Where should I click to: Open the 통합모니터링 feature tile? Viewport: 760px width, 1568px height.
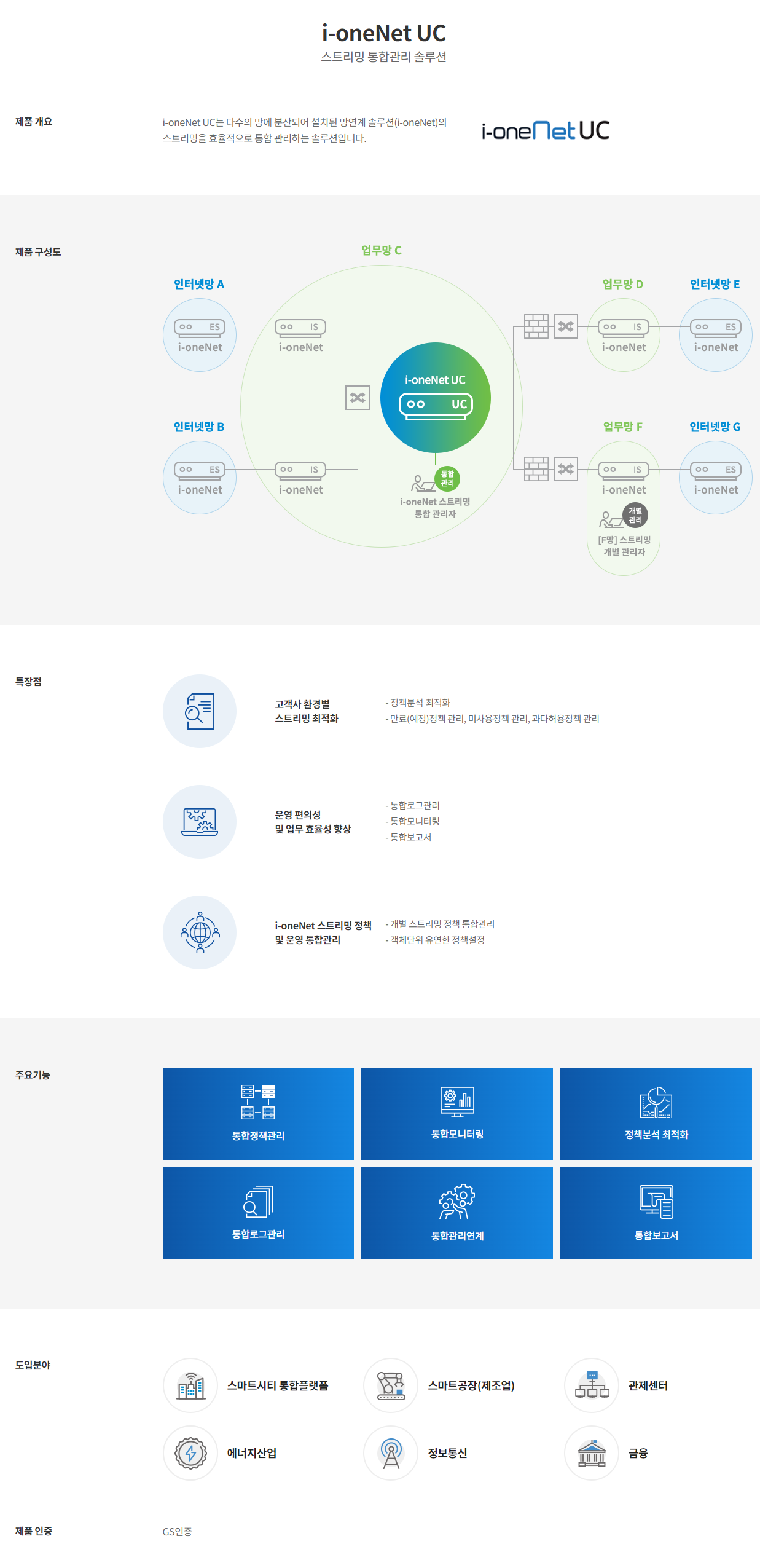(456, 1113)
